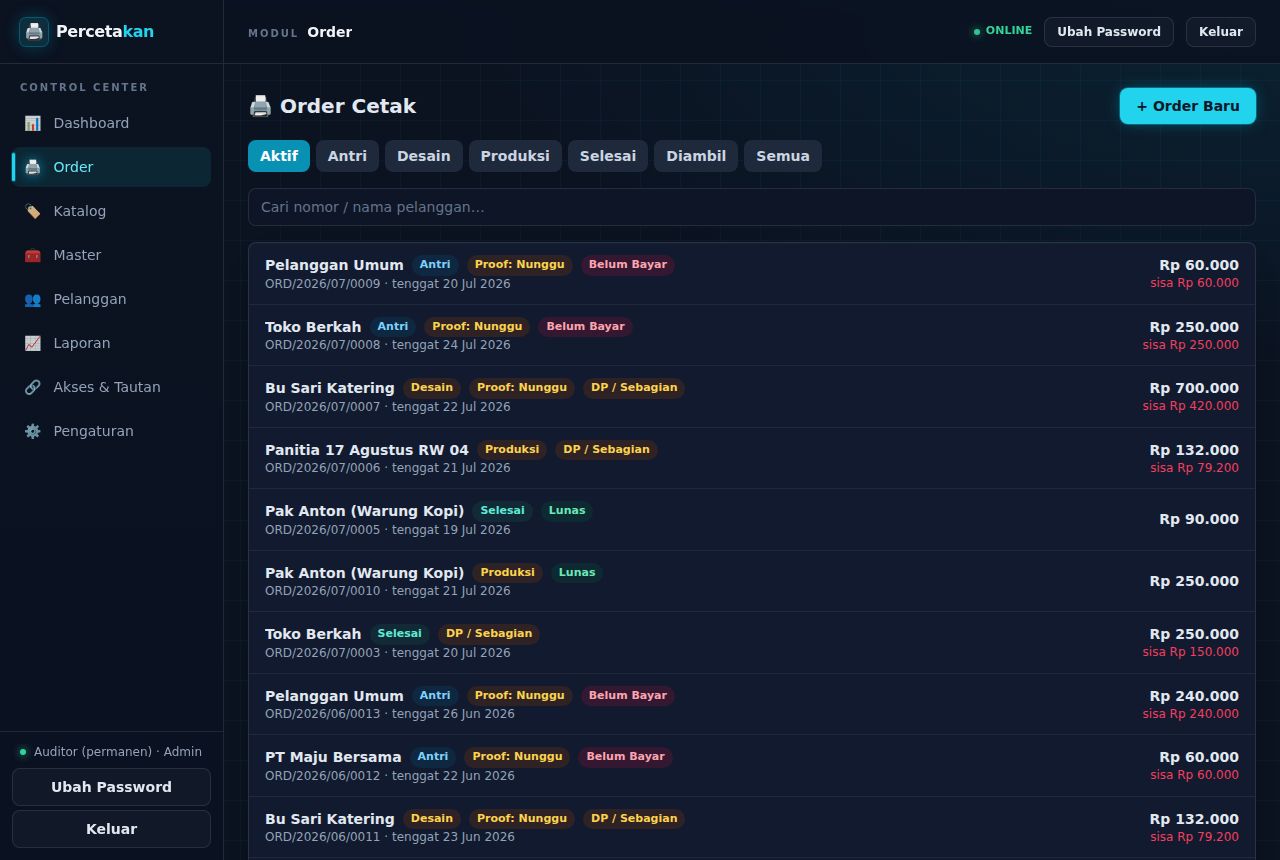Focus the search nomor / nama pelanggan field

pos(752,207)
